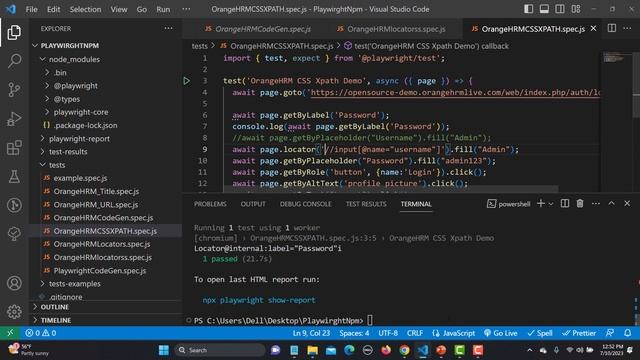
Task: Open Run and Debug view
Action: (x=14, y=119)
